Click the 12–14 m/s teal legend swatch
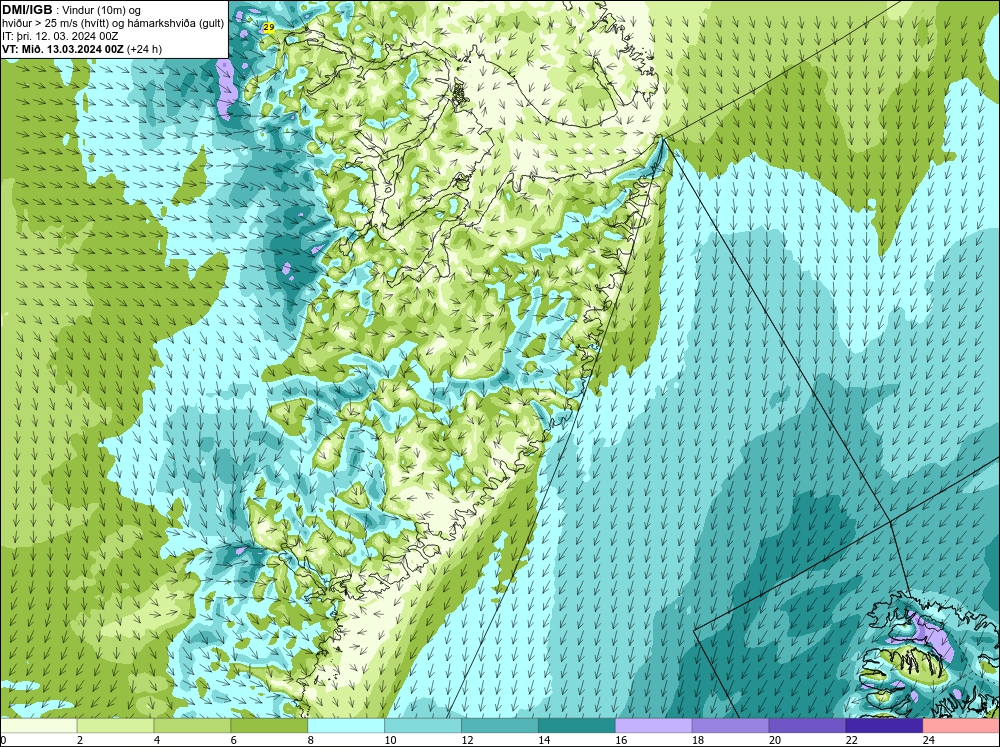 (499, 726)
